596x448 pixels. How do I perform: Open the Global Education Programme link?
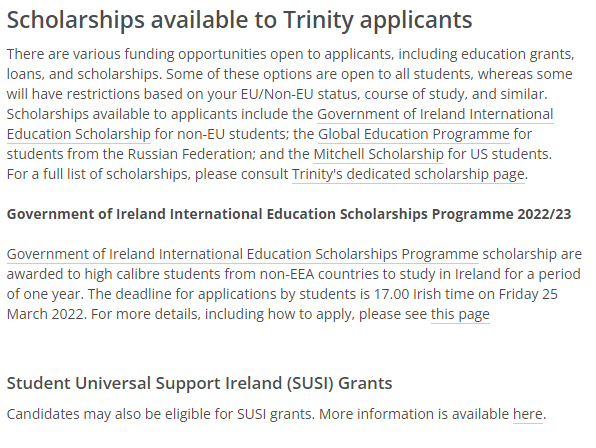[x=414, y=135]
